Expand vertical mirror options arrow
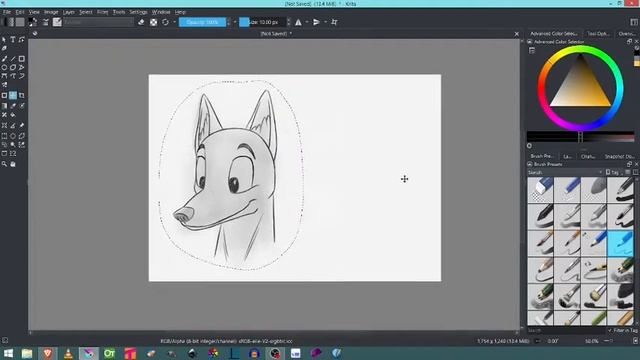 [x=325, y=22]
